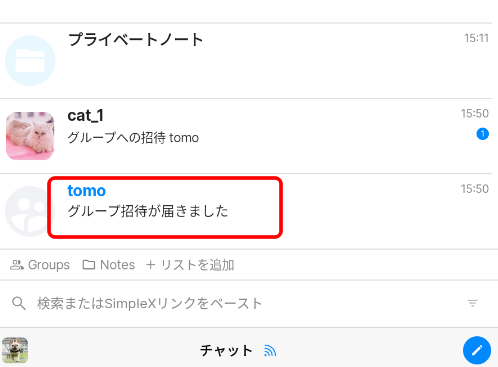Viewport: 498px width, 367px height.
Task: Select the Notes filter tag
Action: pyautogui.click(x=109, y=265)
